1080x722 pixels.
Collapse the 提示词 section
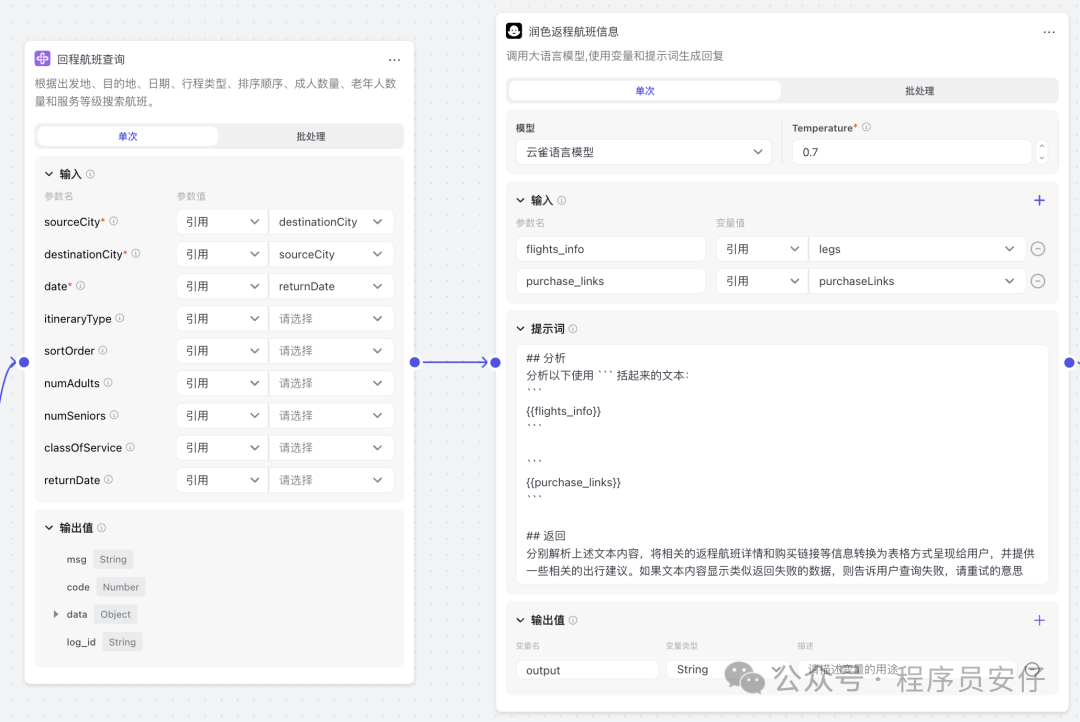tap(521, 329)
